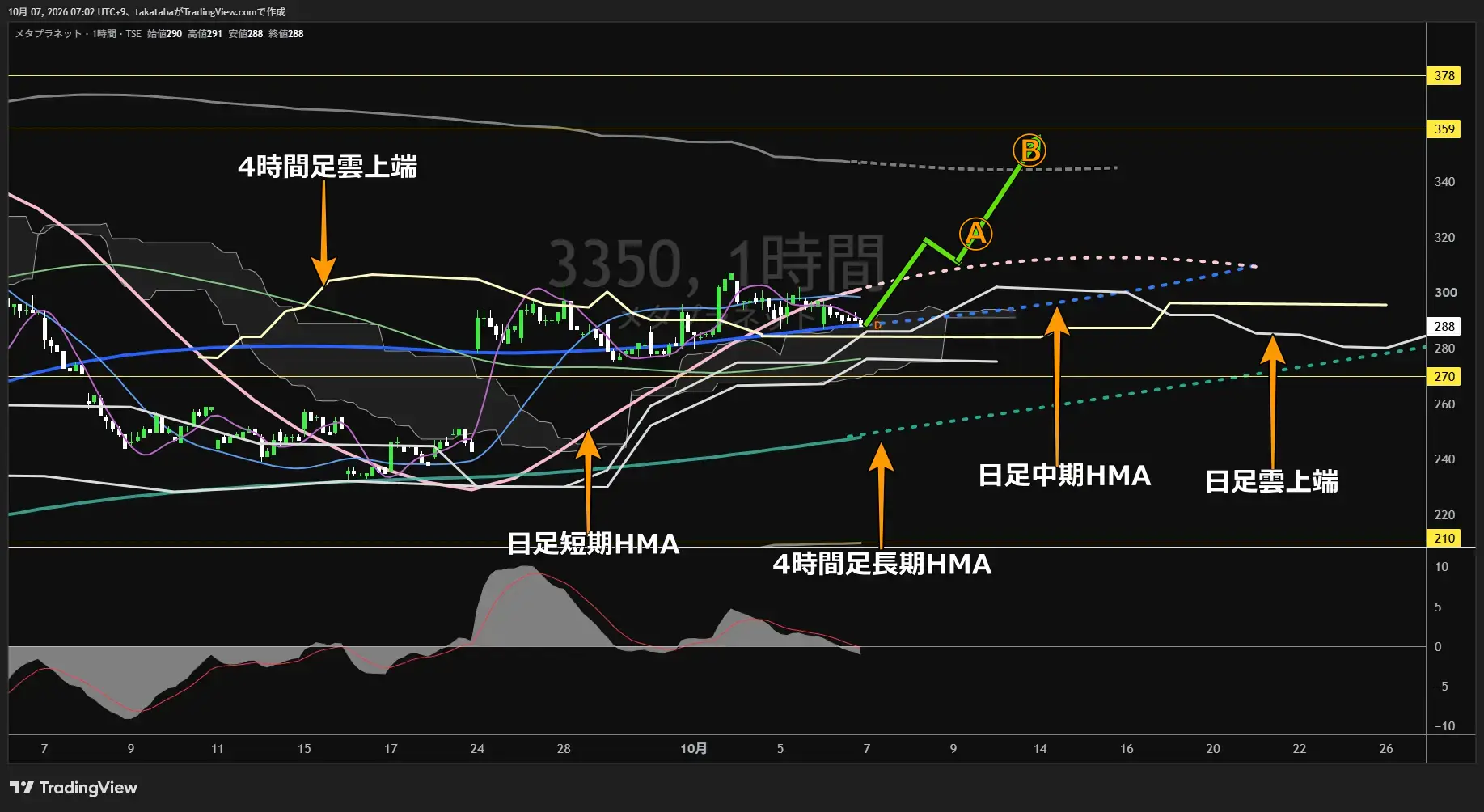The height and width of the screenshot is (812, 1484).
Task: Click the chart creation caption with takataba
Action: coord(146,12)
